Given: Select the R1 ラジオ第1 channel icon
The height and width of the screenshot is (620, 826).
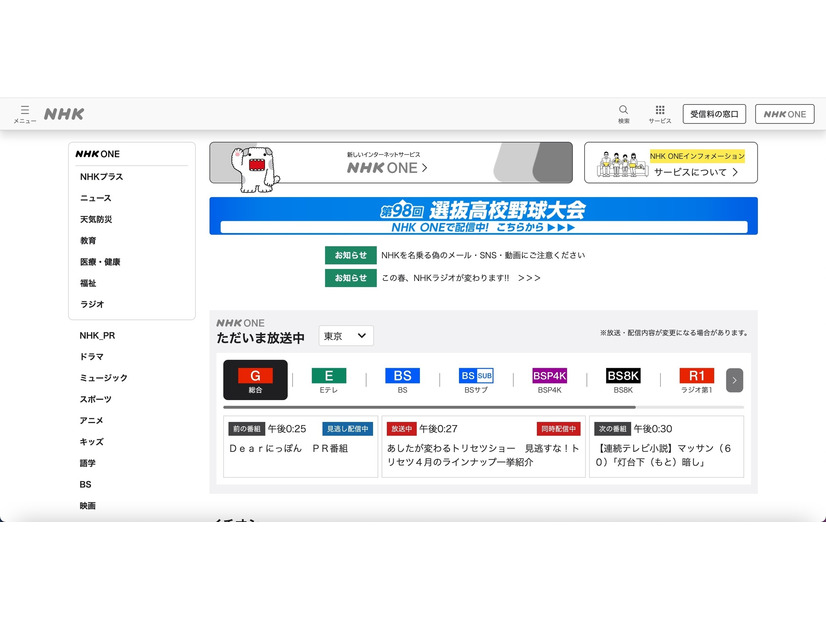Looking at the screenshot, I should tap(696, 380).
